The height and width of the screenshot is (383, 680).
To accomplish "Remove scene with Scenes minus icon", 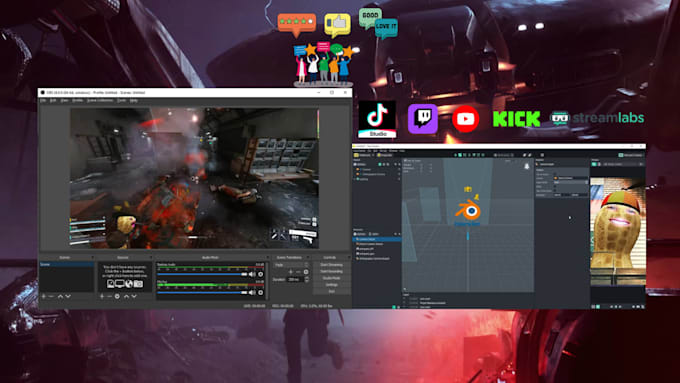I will 51,296.
